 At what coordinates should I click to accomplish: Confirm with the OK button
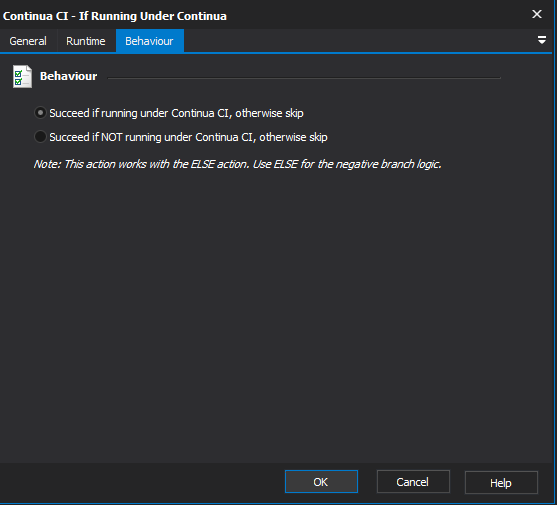pyautogui.click(x=321, y=482)
